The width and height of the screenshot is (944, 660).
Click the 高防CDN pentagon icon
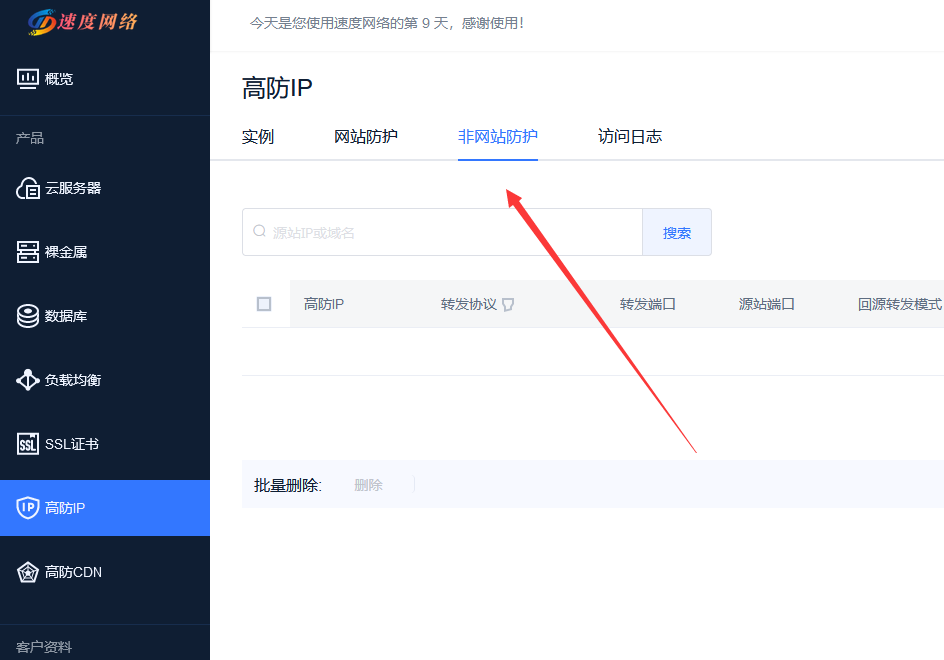click(x=28, y=572)
